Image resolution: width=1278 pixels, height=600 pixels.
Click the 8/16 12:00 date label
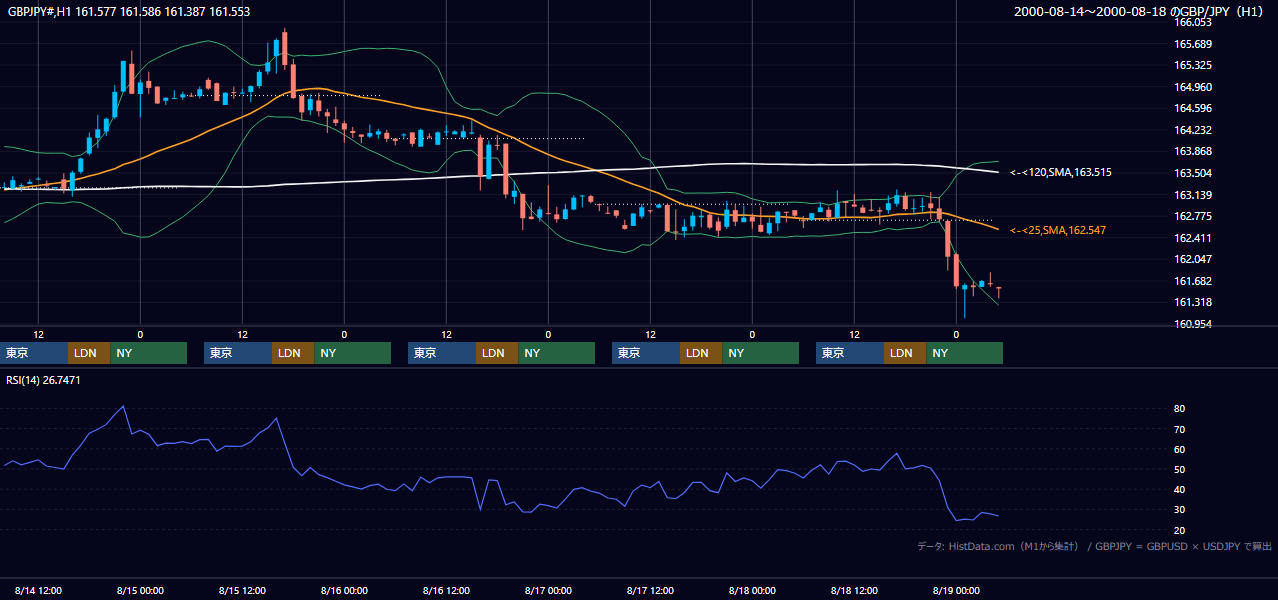point(446,590)
